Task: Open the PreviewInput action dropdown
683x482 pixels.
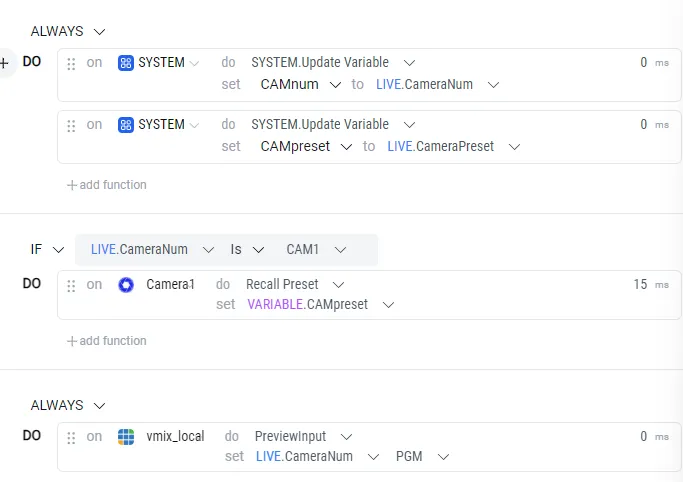Action: point(346,437)
